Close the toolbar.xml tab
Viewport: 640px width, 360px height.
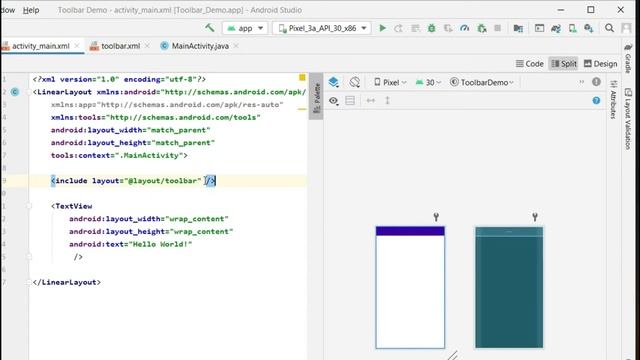point(147,46)
